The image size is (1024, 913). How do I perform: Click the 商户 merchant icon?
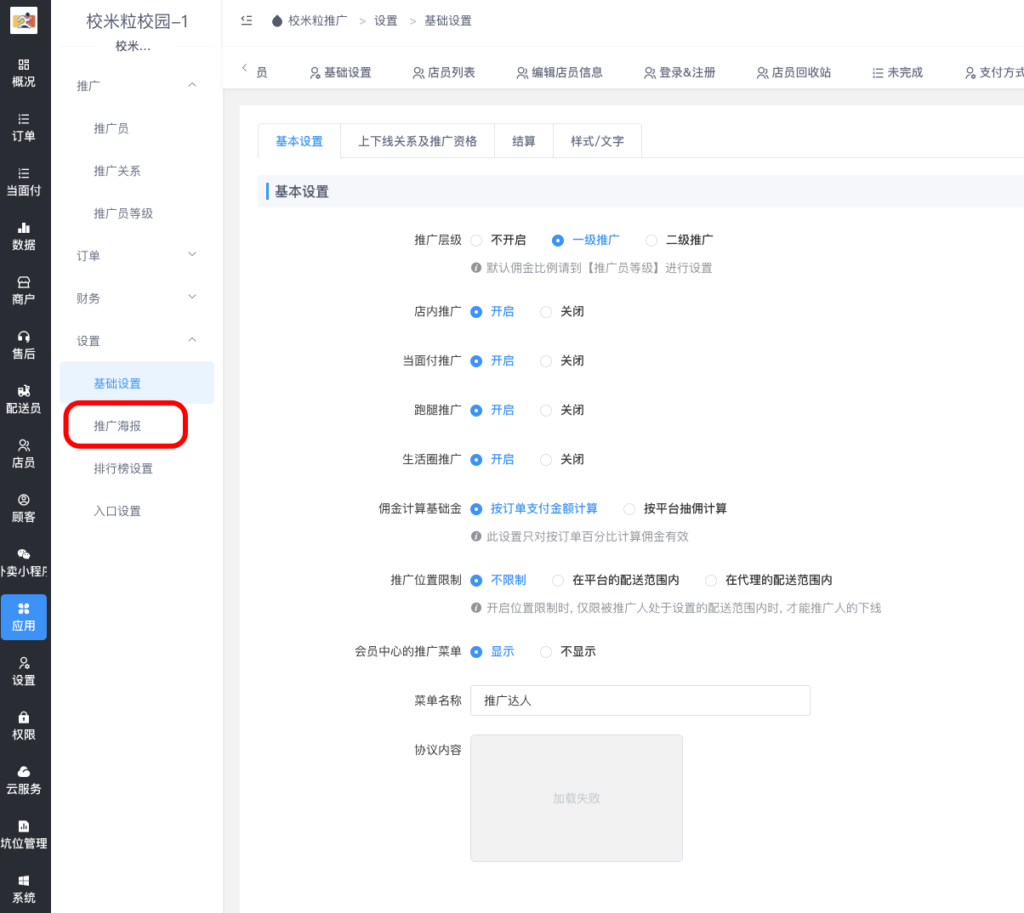(x=24, y=291)
